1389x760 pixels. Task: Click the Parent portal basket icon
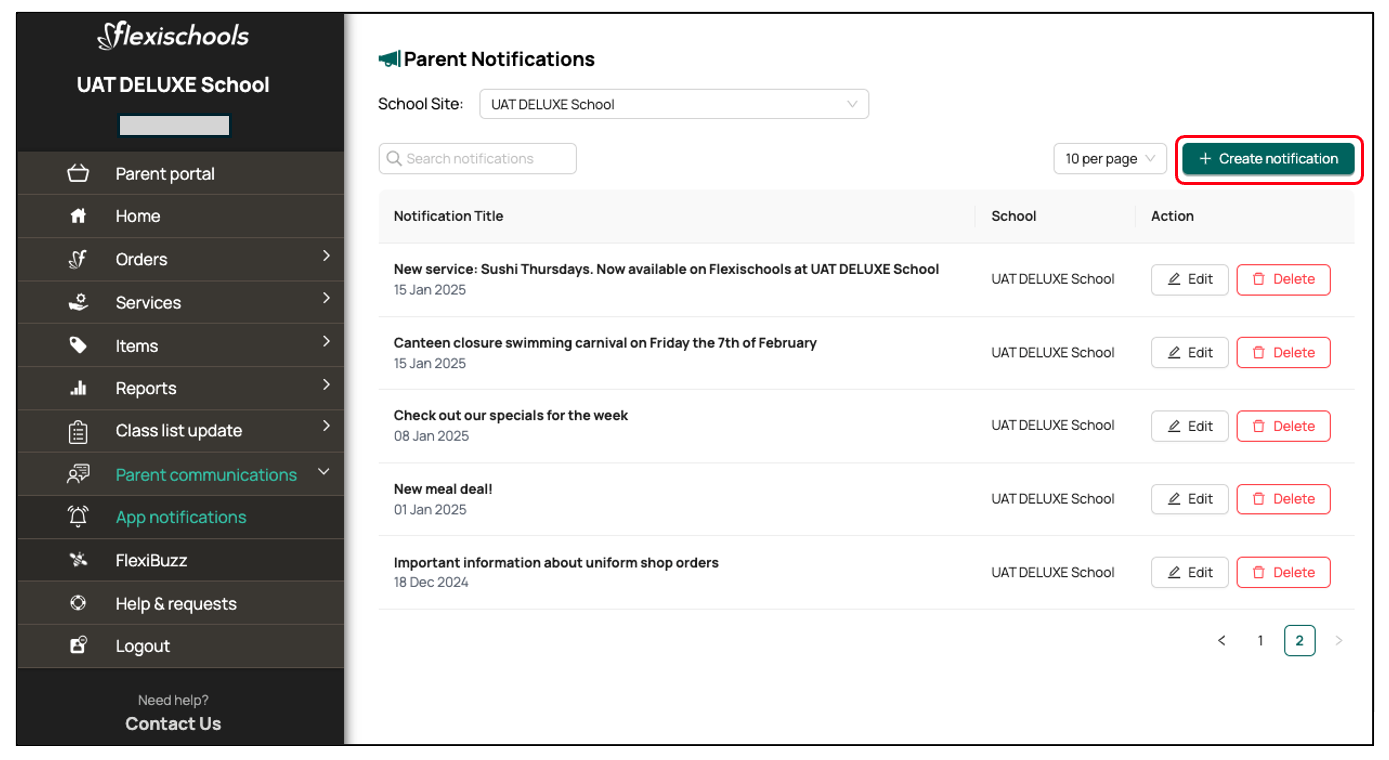(78, 174)
